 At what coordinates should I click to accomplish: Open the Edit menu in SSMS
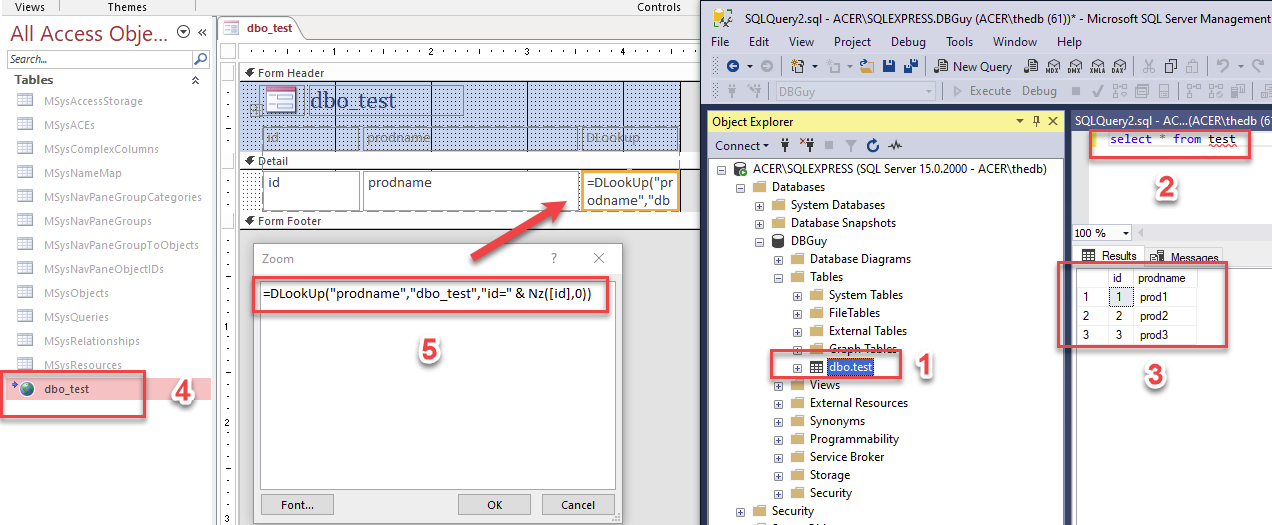(x=759, y=42)
